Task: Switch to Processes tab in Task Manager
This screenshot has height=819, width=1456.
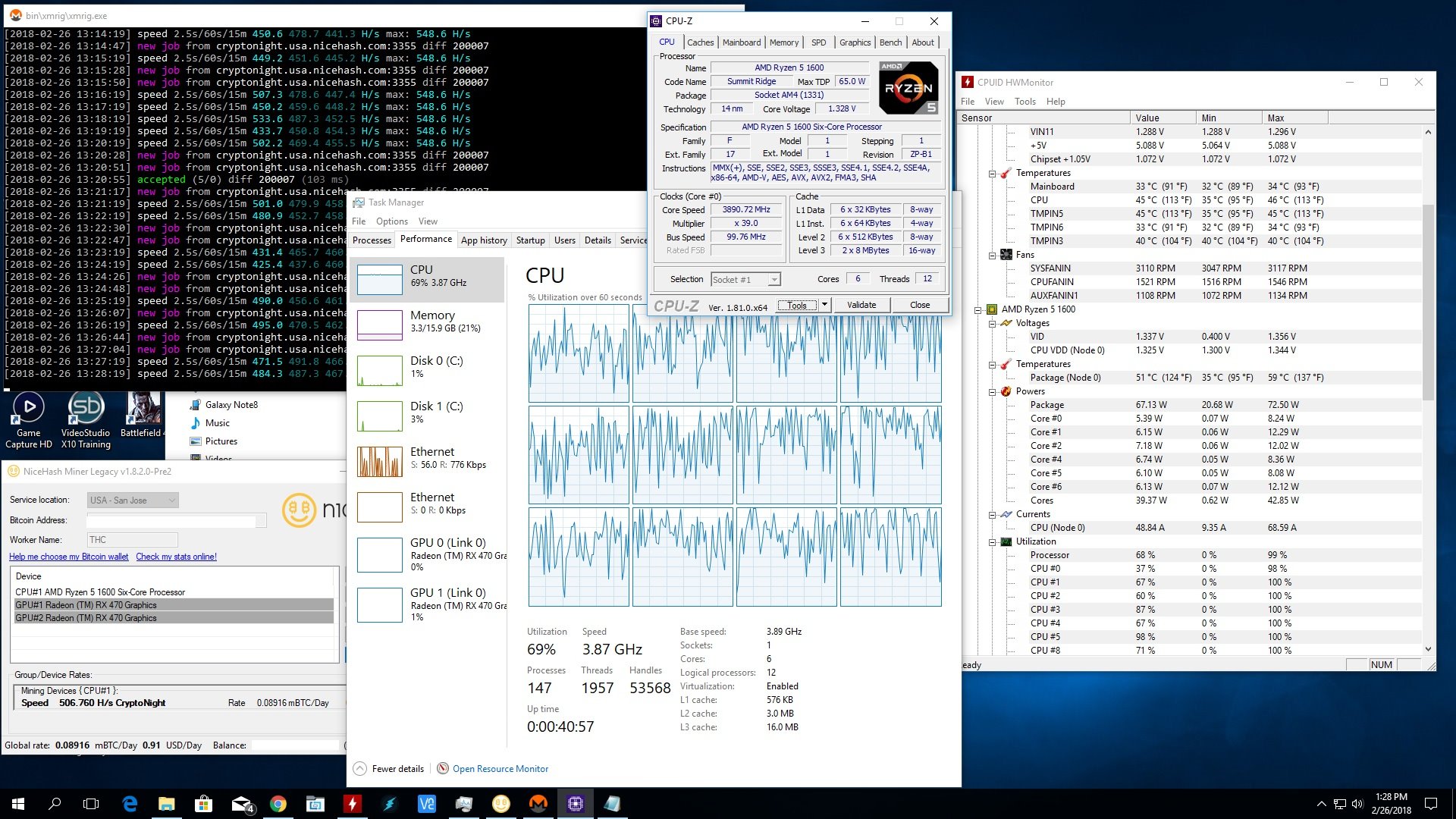Action: tap(372, 240)
